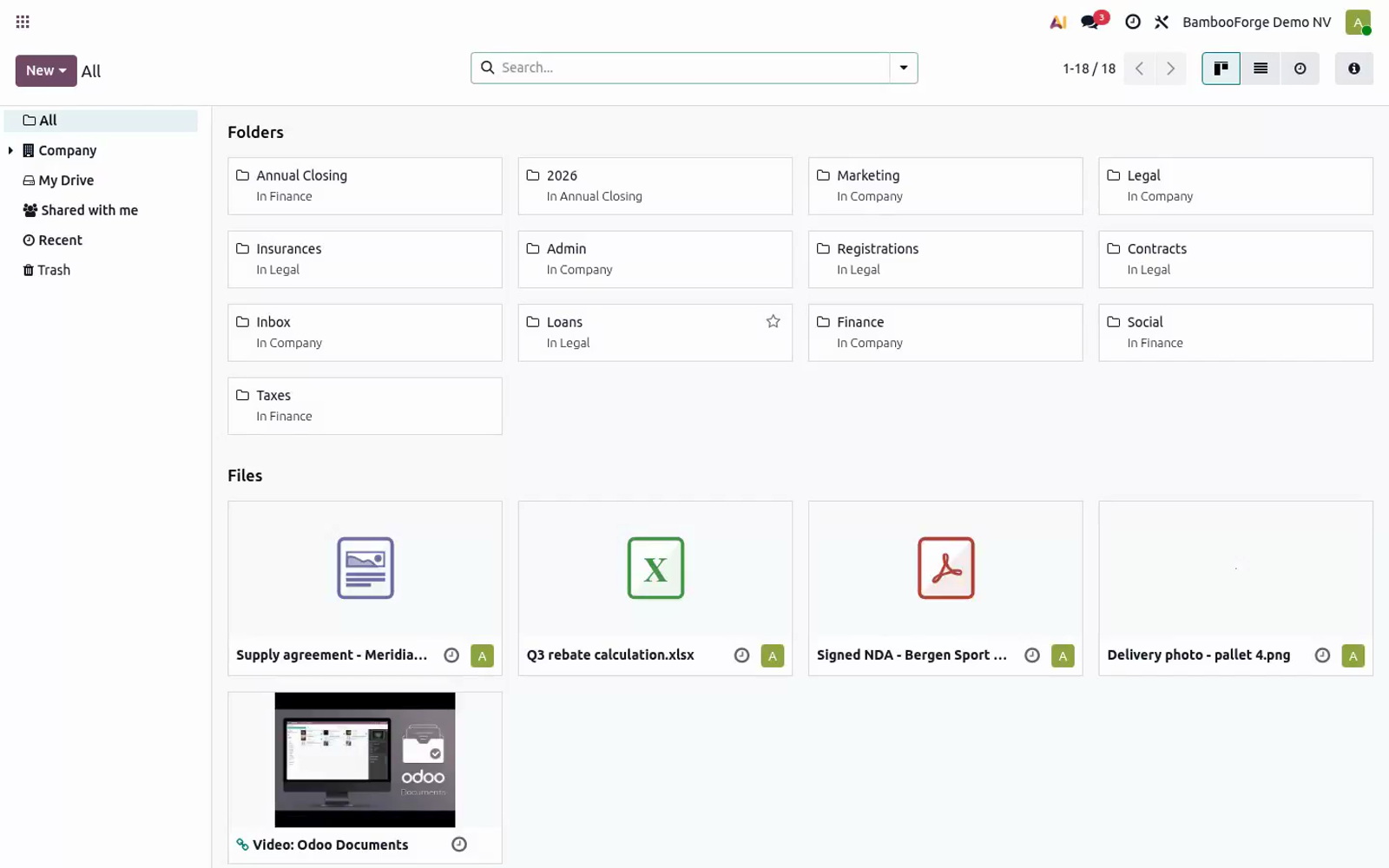Image resolution: width=1389 pixels, height=868 pixels.
Task: Preview the Q3 rebate calculation.xlsx spreadsheet icon
Action: pos(655,569)
